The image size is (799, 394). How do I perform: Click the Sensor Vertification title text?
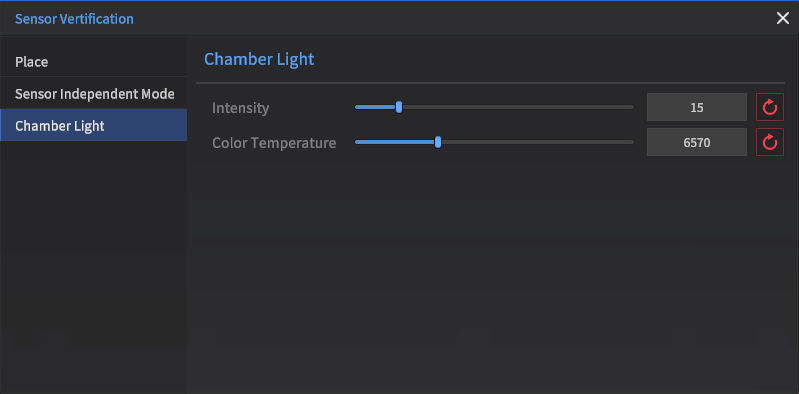pyautogui.click(x=74, y=19)
